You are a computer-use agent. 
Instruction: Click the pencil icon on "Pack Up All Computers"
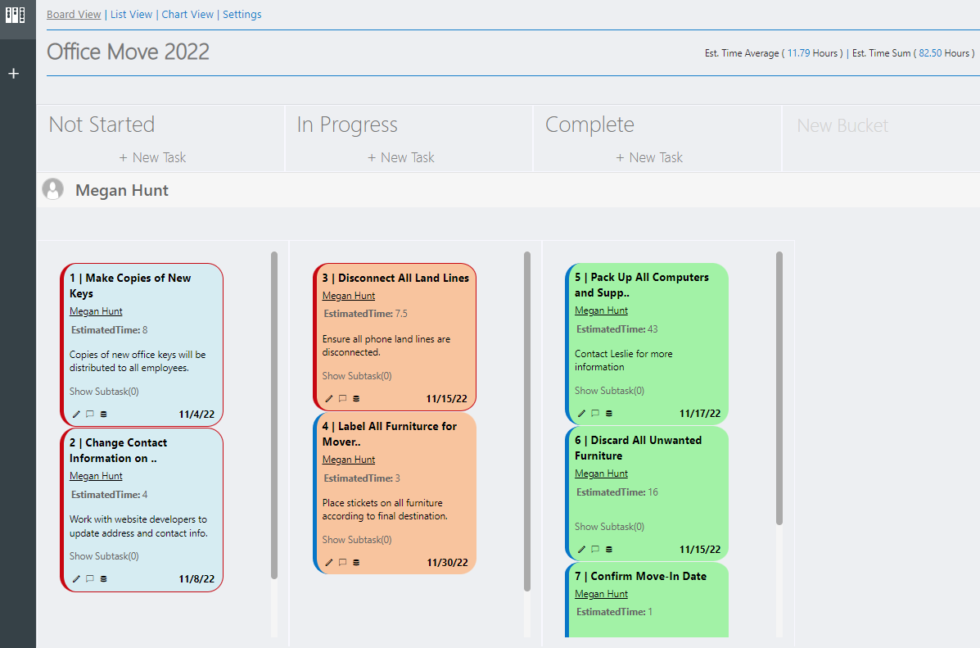[580, 412]
